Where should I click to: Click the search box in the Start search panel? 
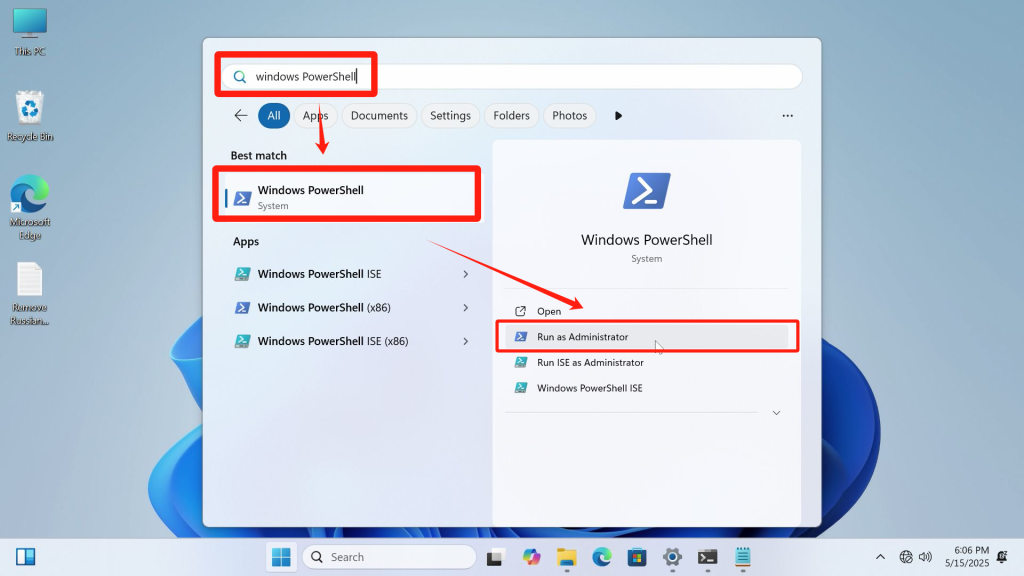(511, 76)
